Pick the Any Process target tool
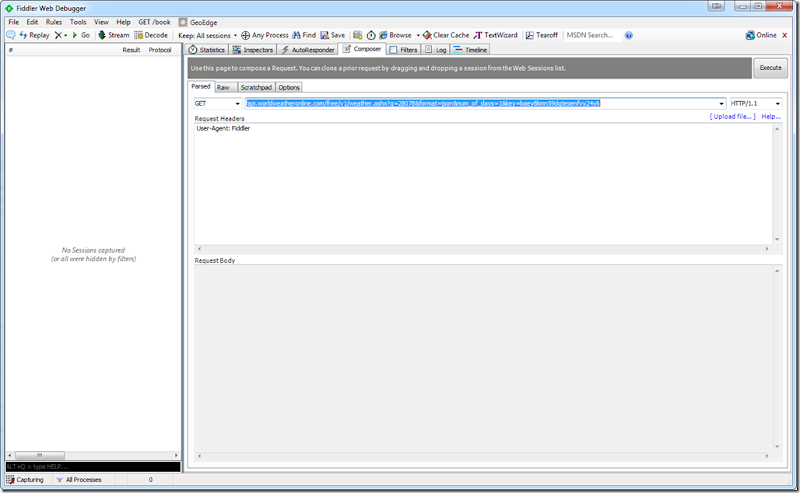The height and width of the screenshot is (493, 800). click(265, 35)
